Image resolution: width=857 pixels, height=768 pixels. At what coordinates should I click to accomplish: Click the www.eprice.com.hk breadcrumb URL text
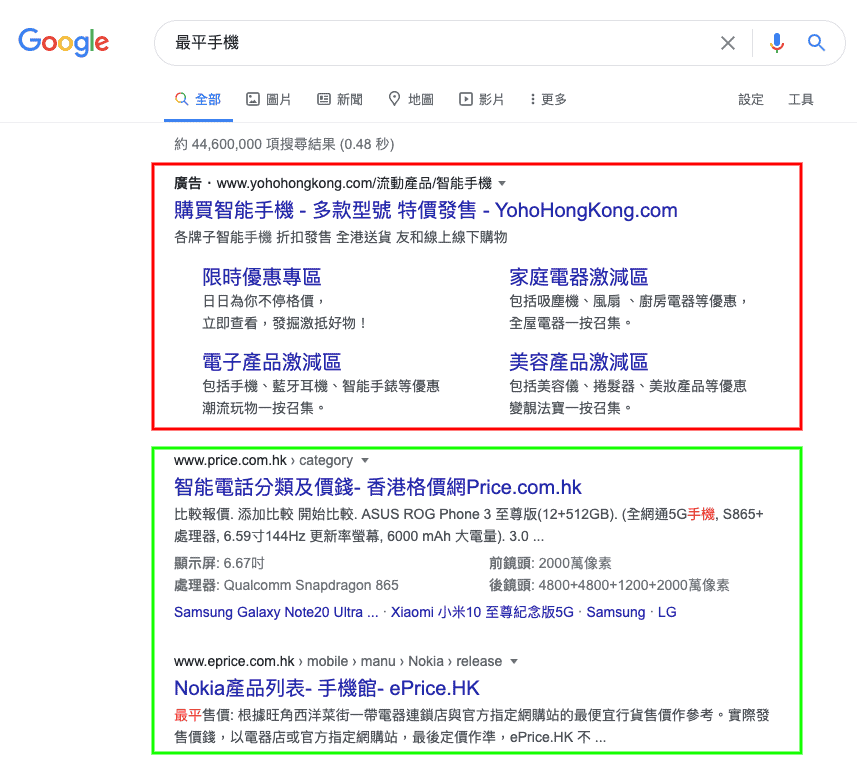[x=338, y=662]
